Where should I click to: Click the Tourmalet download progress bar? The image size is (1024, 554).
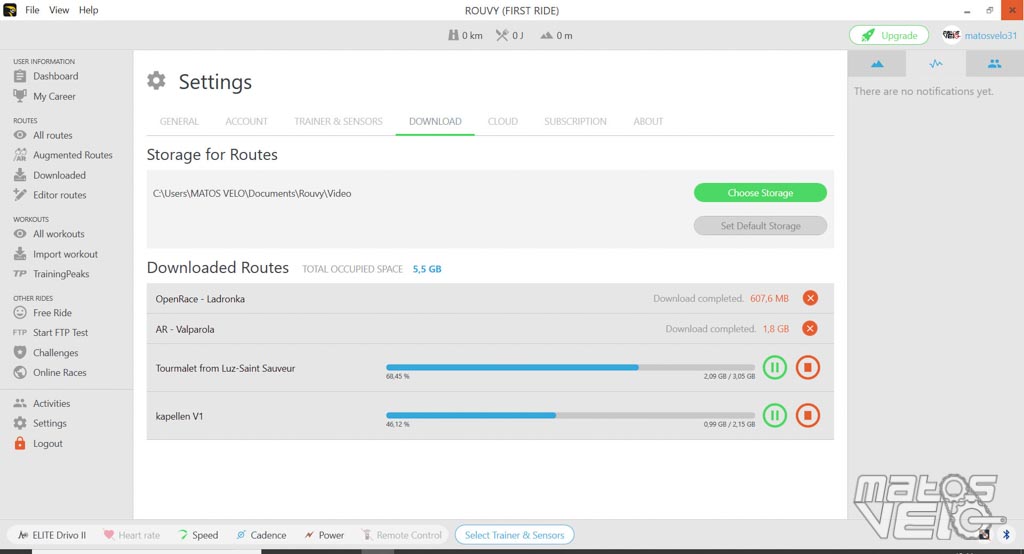pyautogui.click(x=570, y=367)
